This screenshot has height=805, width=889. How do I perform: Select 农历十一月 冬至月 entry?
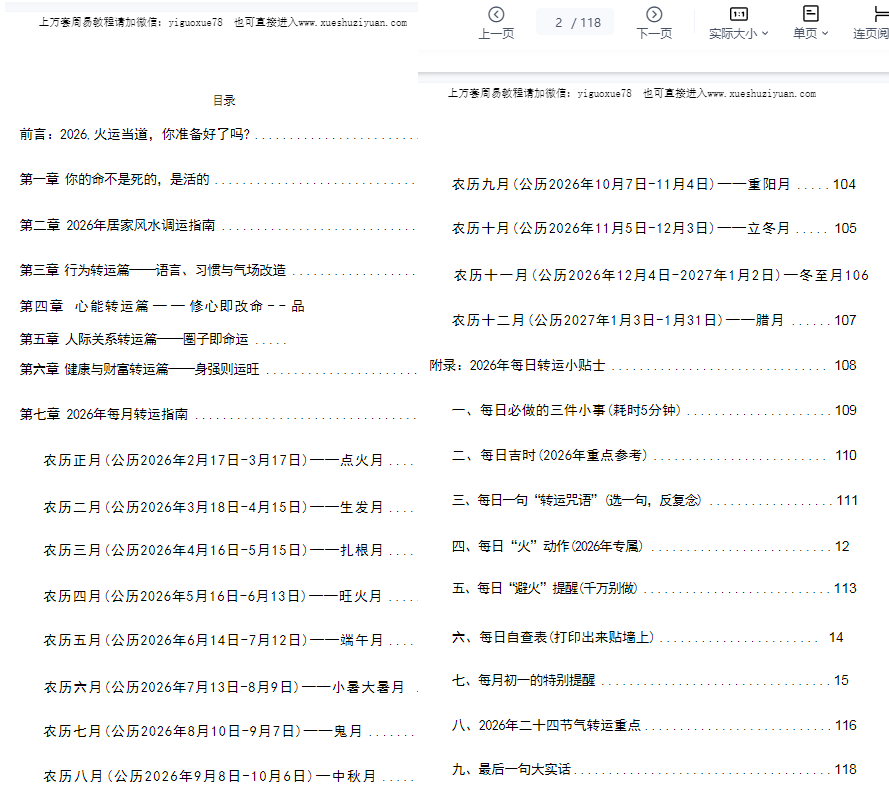(661, 276)
